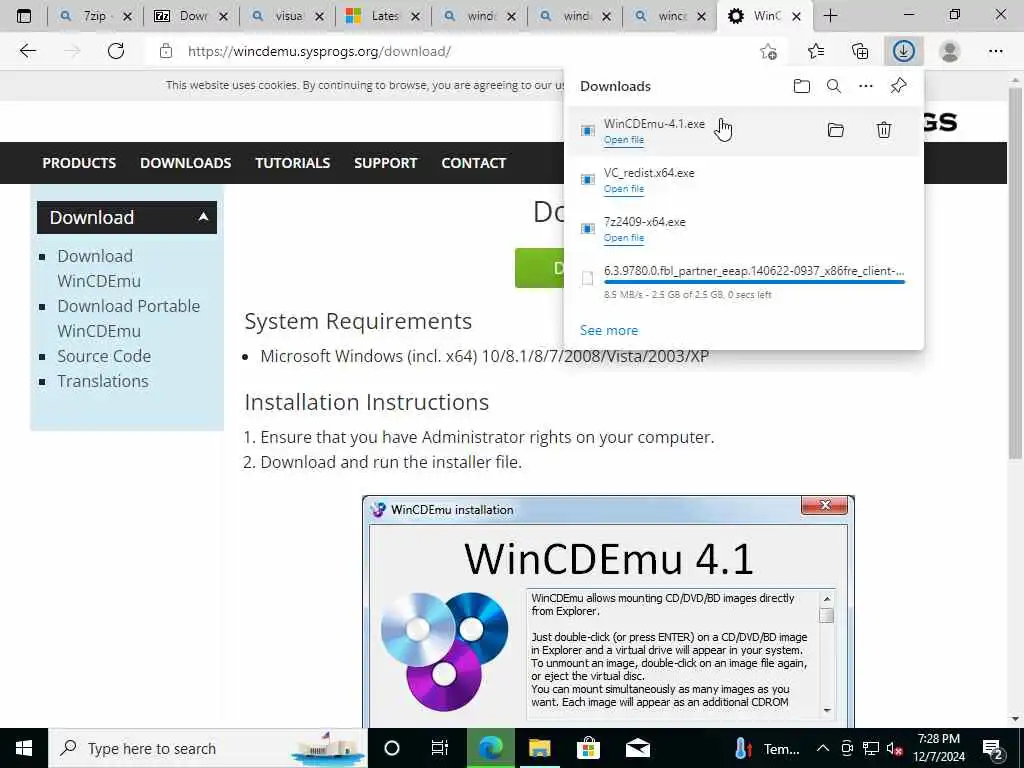Open file link under WinCDEmu-4.1.exe
Viewport: 1024px width, 768px height.
coord(624,140)
